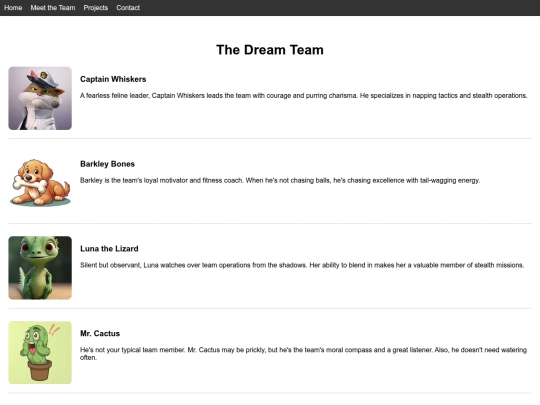Image resolution: width=540 pixels, height=405 pixels.
Task: Click the Mr. Cactus name heading
Action: pyautogui.click(x=100, y=333)
